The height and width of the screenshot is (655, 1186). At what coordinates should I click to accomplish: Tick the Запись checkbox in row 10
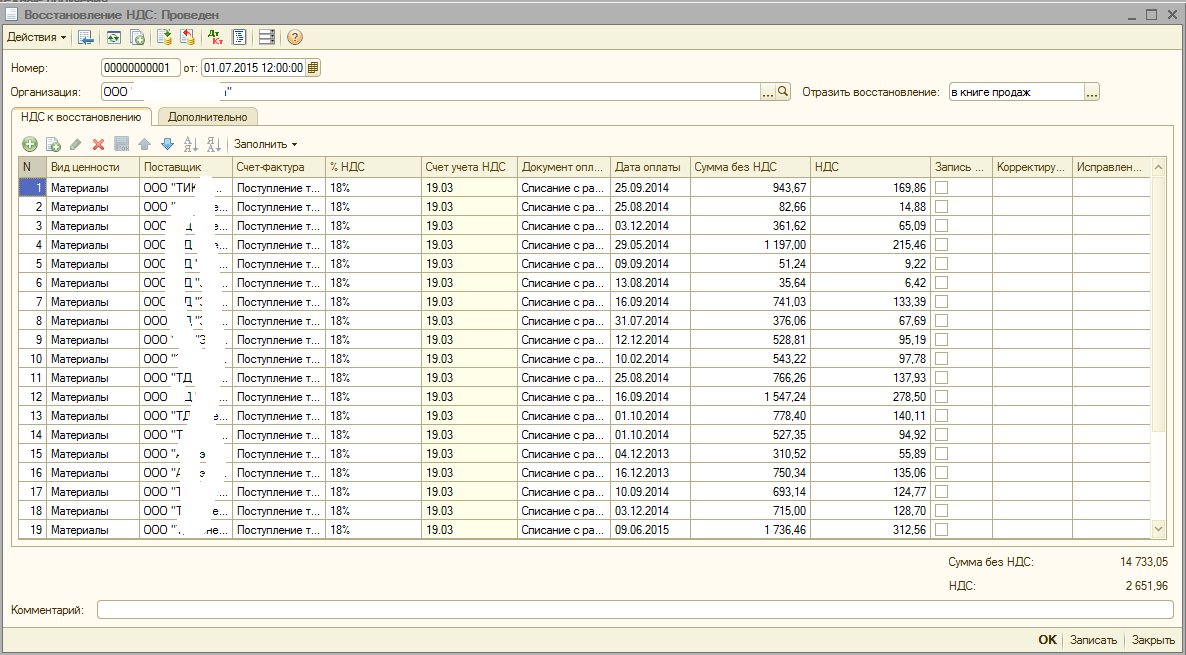(942, 359)
